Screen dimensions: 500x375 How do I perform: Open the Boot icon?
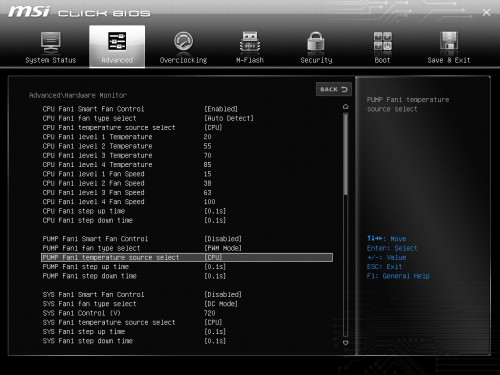tap(382, 42)
